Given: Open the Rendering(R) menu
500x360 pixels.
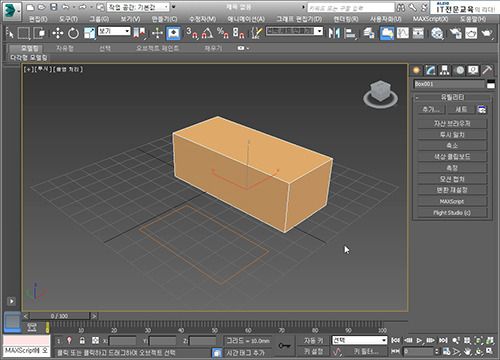Looking at the screenshot, I should pos(346,19).
